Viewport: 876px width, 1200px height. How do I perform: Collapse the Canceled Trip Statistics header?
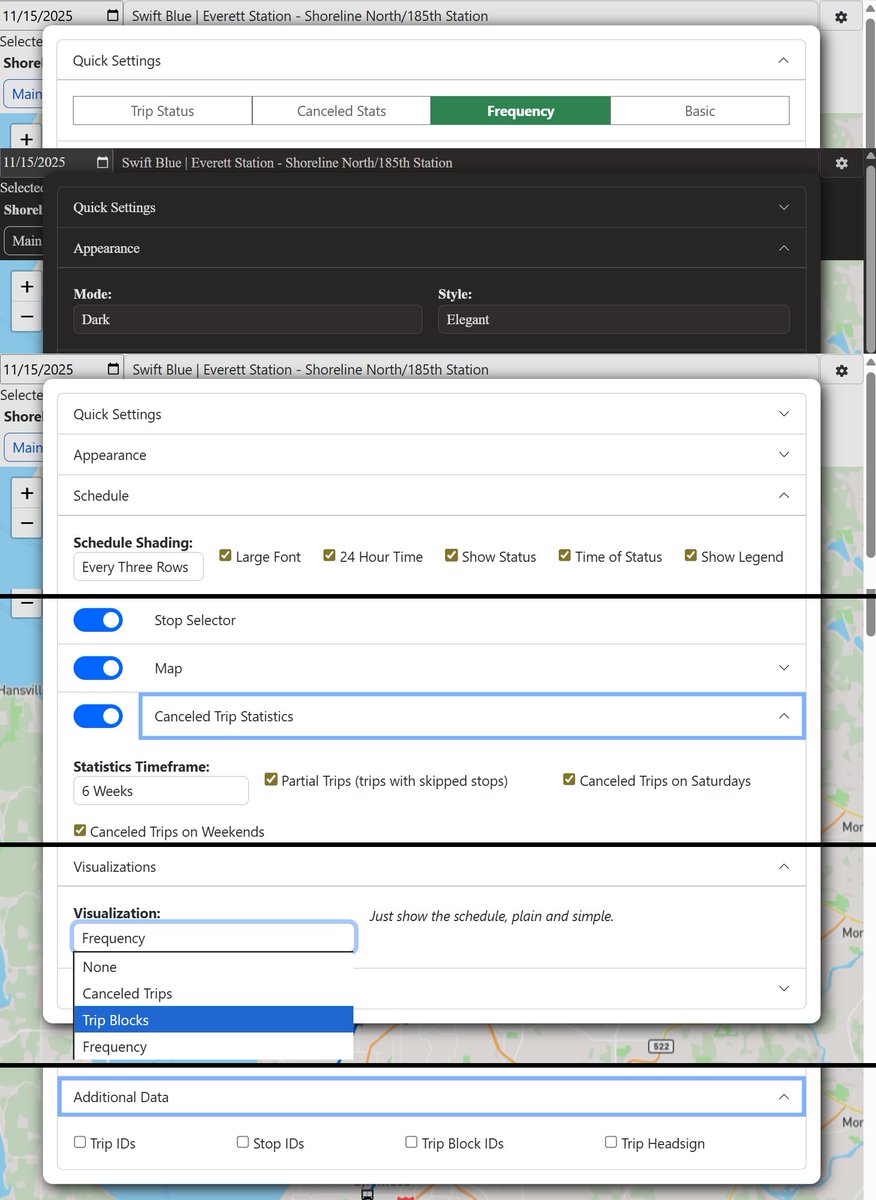pos(473,716)
